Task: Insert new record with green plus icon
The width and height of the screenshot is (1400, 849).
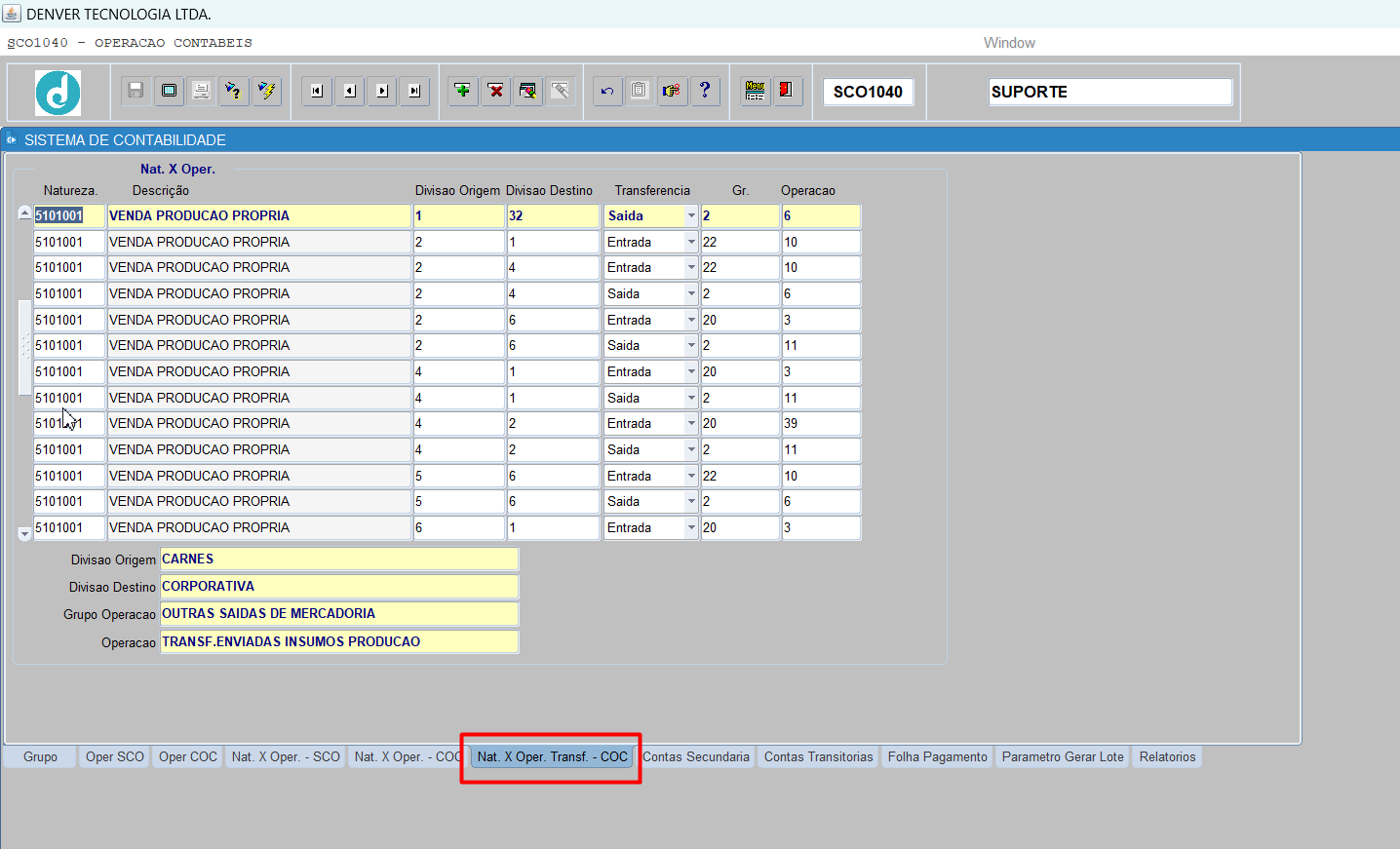Action: click(x=463, y=91)
